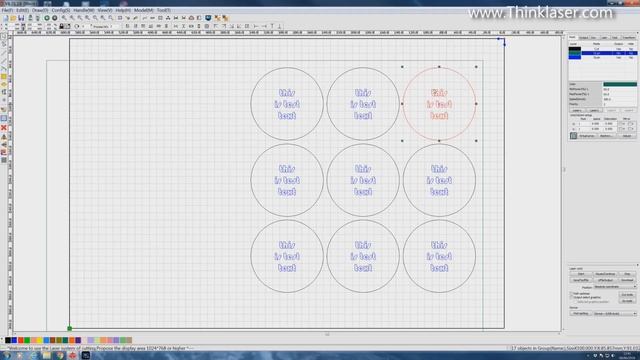Toggle X row mirror H checkbox
640x360 pixels.
620,124
